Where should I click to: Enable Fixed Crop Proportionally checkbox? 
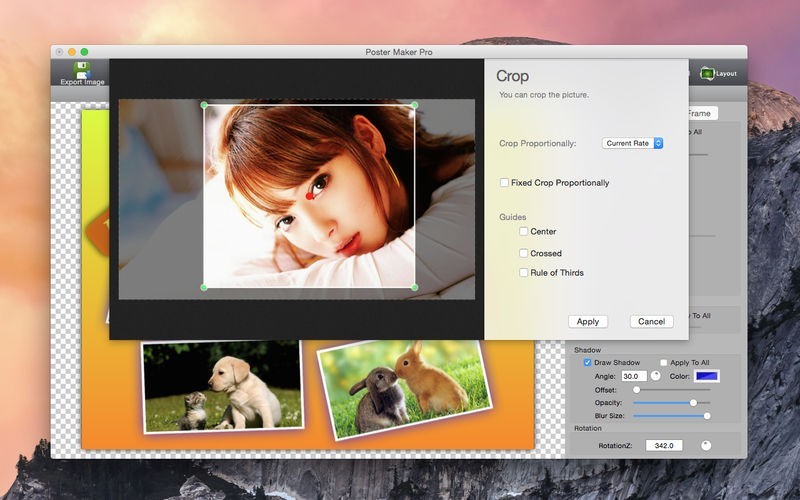pos(505,183)
